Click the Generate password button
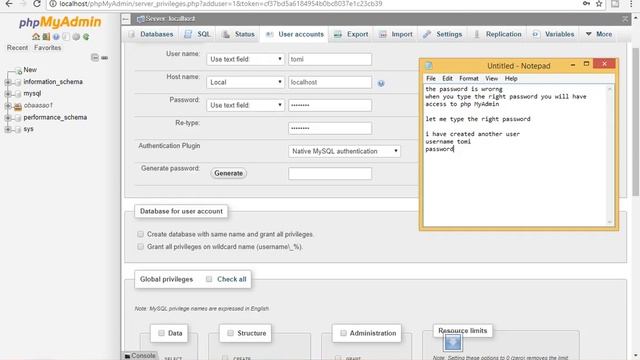The image size is (640, 360). tap(229, 173)
